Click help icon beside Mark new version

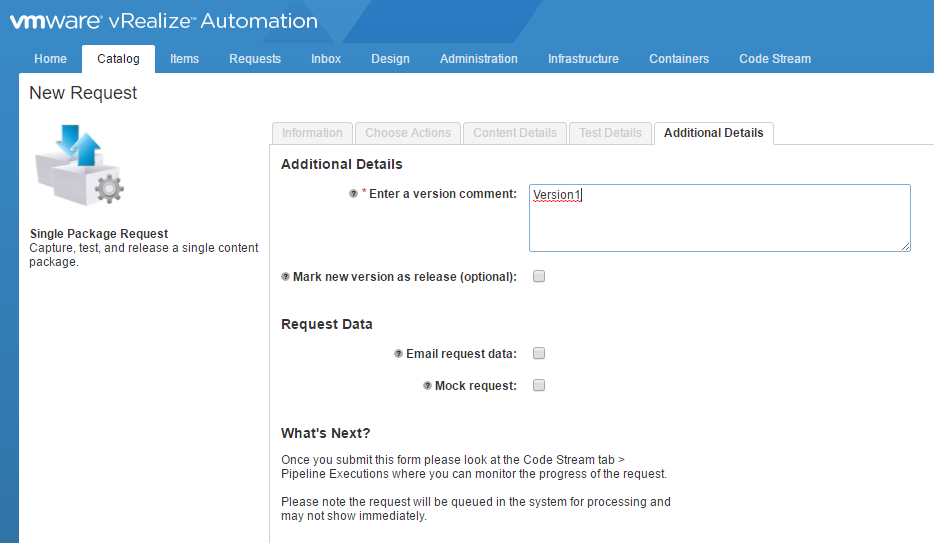(x=285, y=277)
